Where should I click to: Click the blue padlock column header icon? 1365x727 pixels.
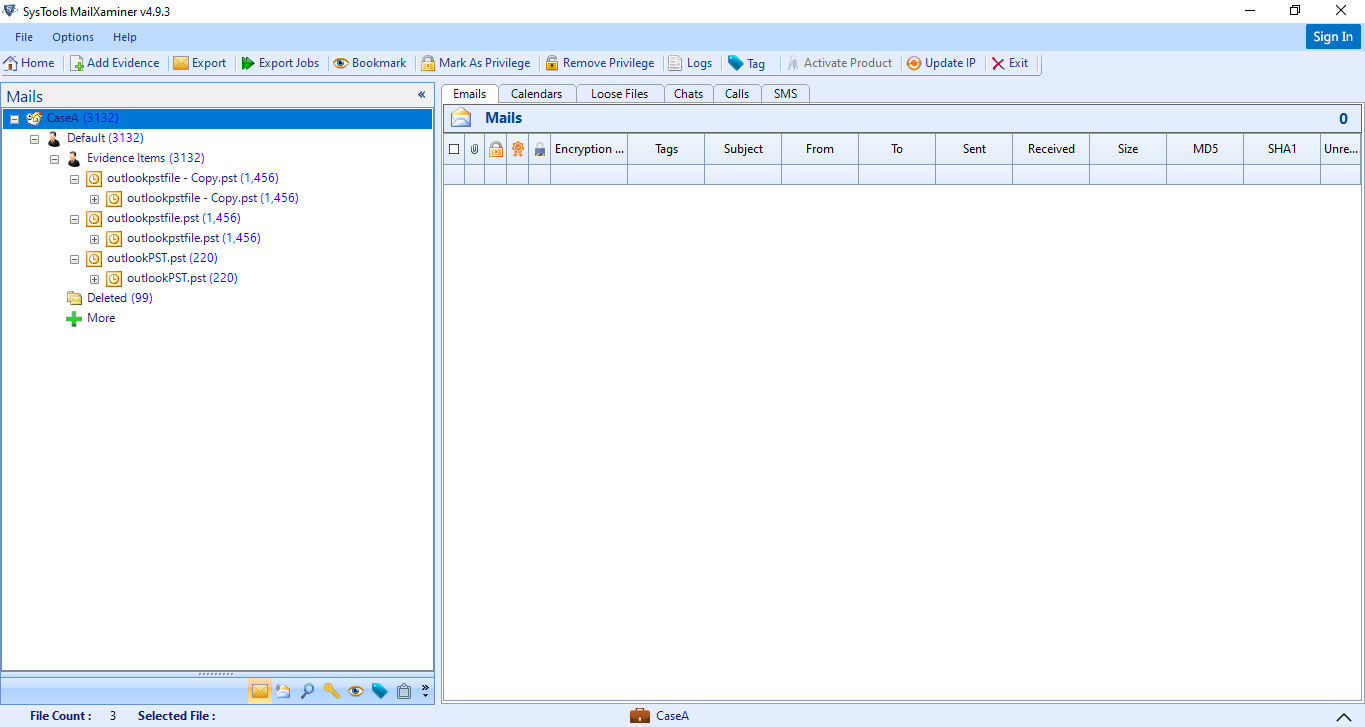pyautogui.click(x=540, y=149)
